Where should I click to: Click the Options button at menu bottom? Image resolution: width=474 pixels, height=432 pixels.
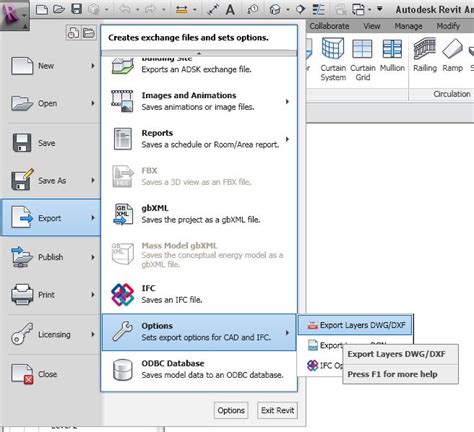click(x=231, y=410)
